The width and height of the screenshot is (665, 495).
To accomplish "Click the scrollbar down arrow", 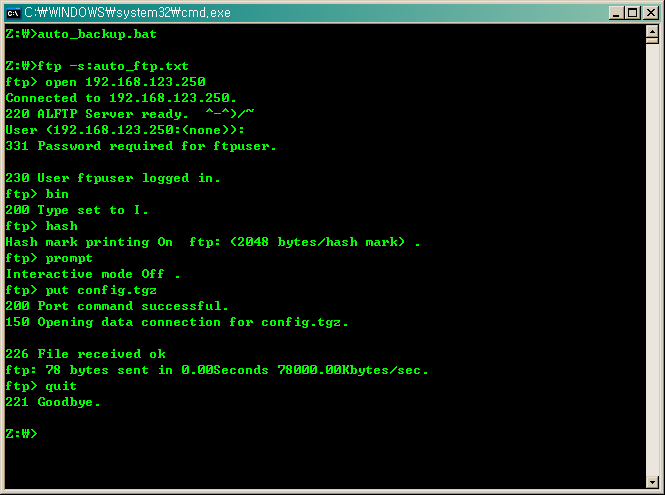I will tap(652, 482).
